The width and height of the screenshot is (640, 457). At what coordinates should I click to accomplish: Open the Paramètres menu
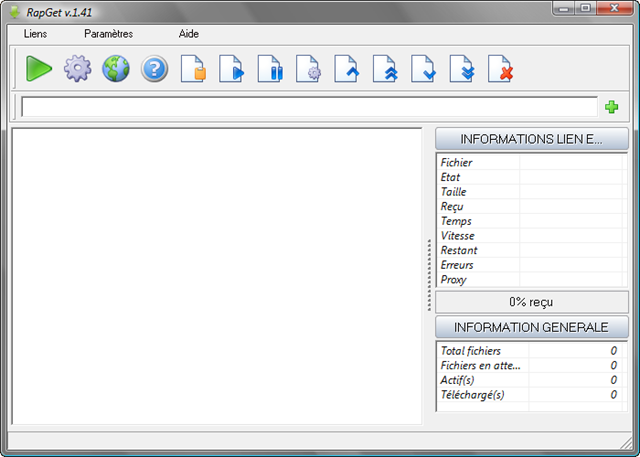(109, 34)
